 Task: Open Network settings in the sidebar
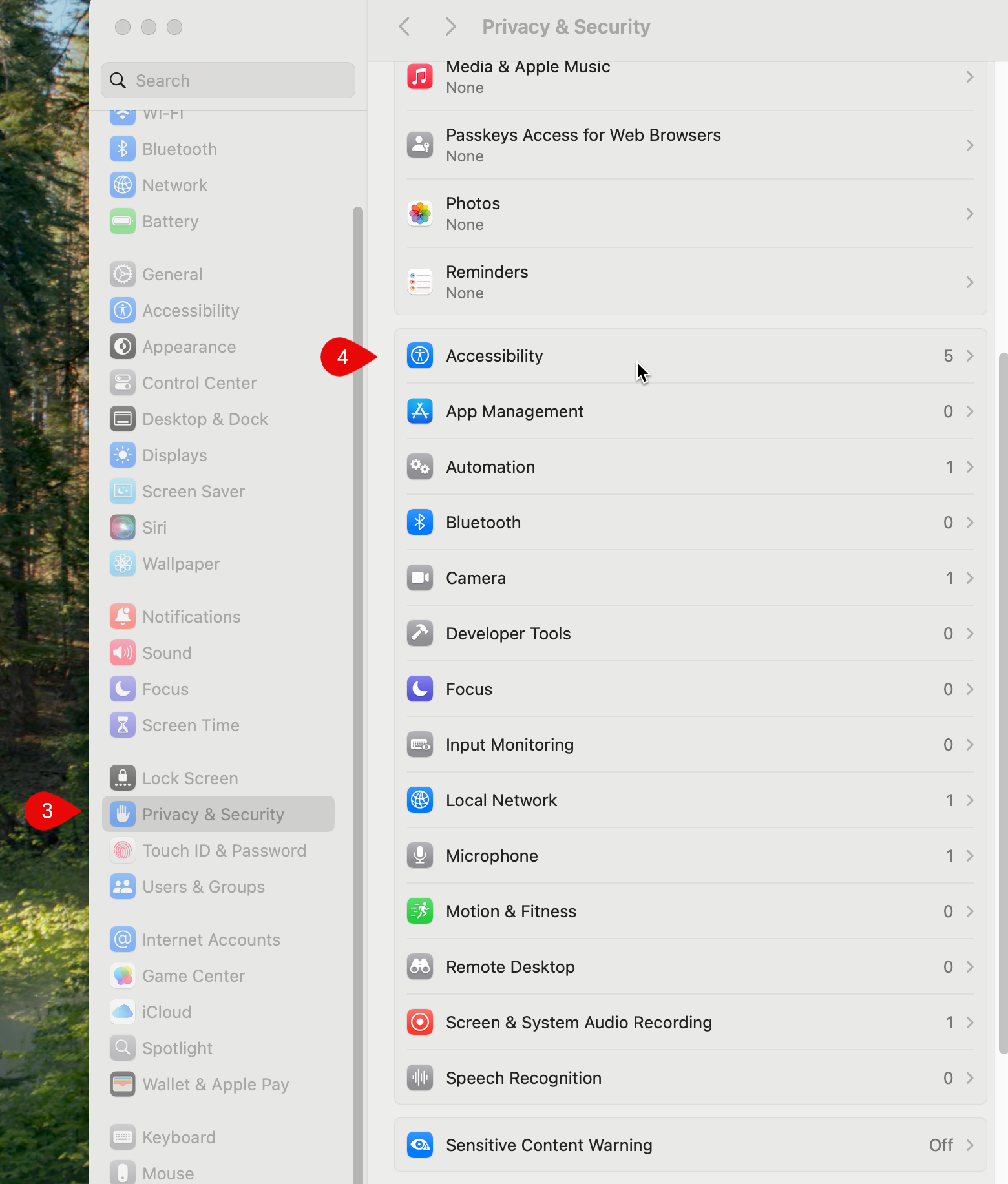click(x=218, y=185)
